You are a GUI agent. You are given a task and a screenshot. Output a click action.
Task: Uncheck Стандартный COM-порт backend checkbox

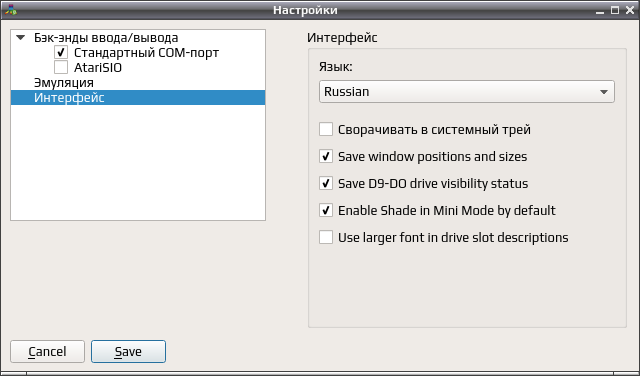61,52
